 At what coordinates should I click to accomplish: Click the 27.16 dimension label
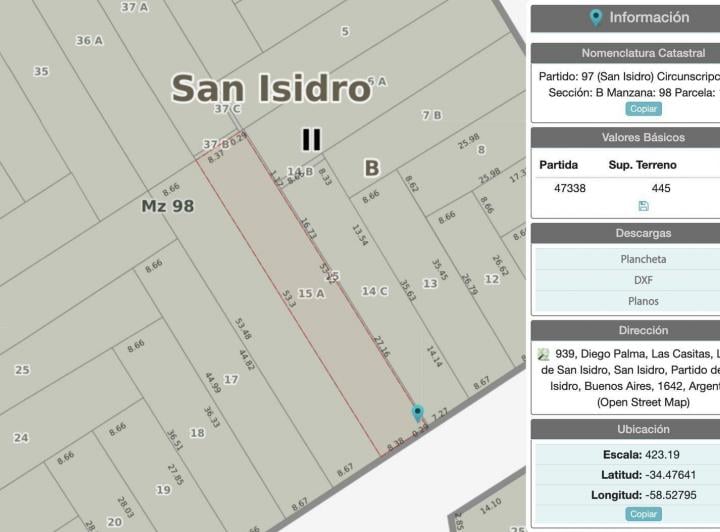[381, 347]
